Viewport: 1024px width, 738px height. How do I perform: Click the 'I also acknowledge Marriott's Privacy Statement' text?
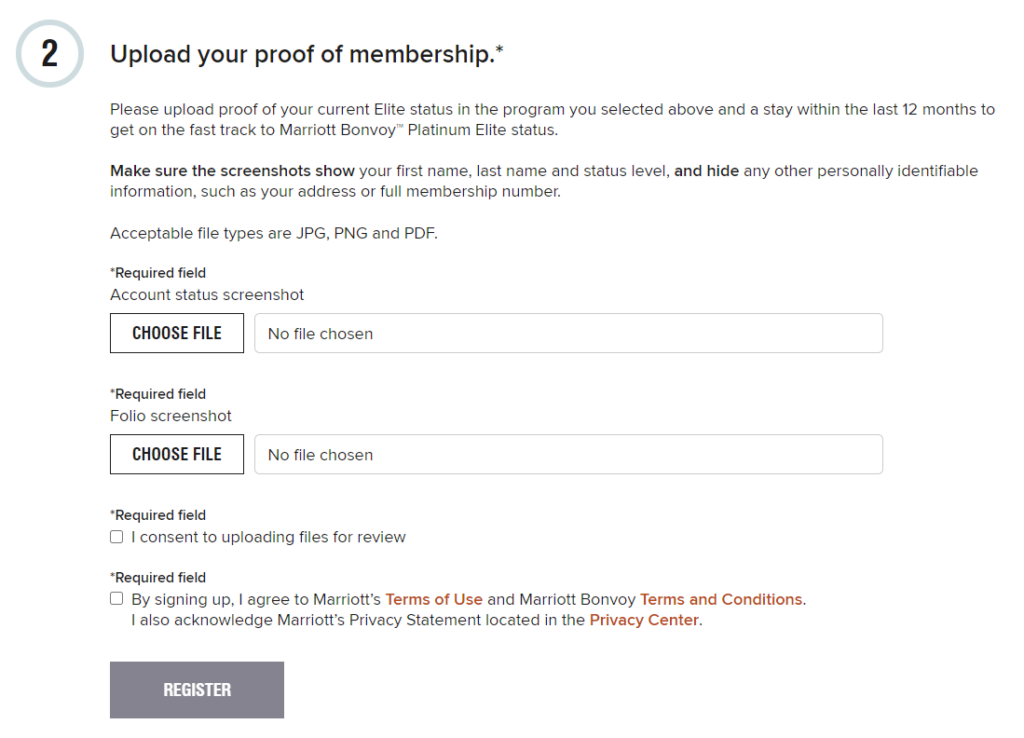358,620
